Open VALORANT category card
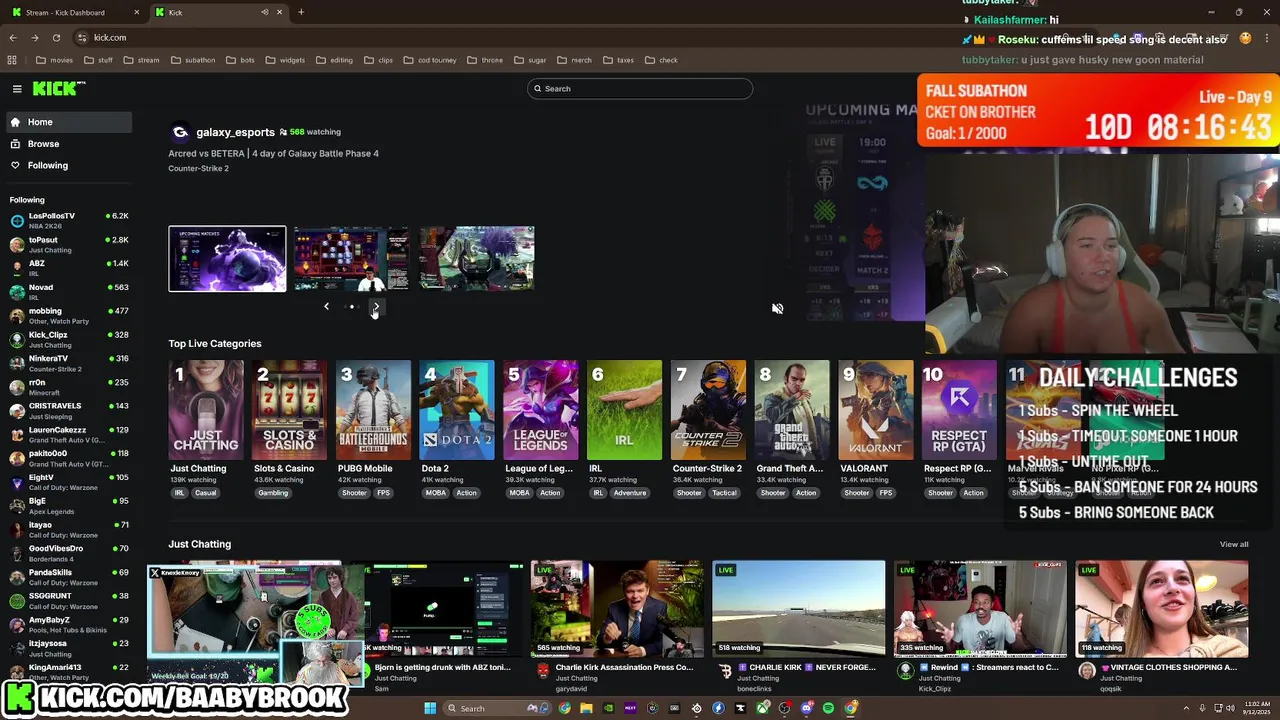 pos(876,410)
